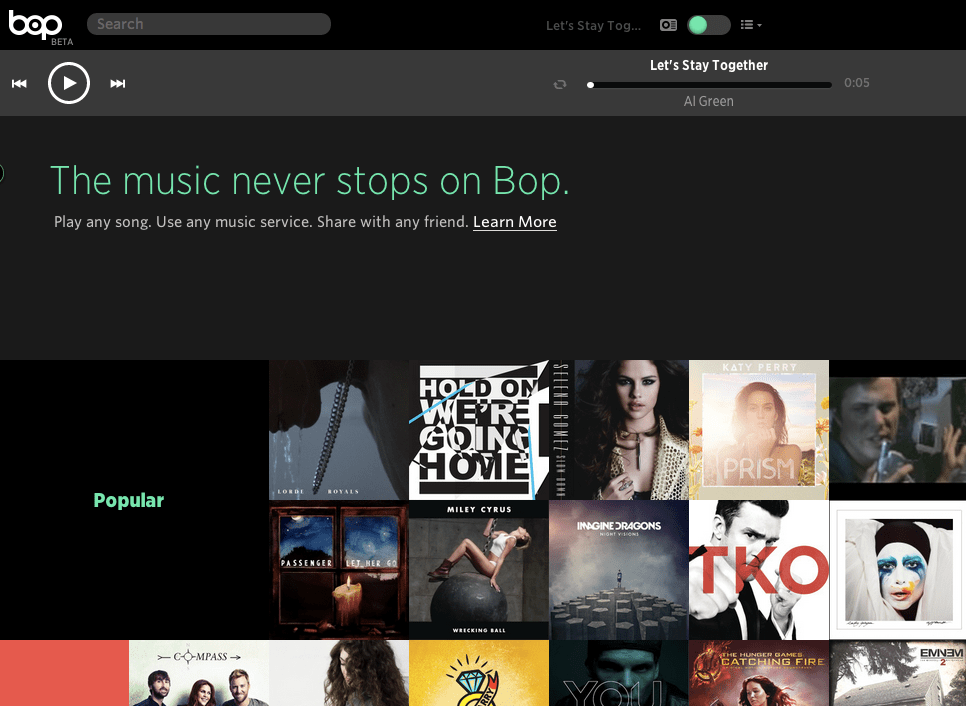Open the curly-haired woman album cover
The image size is (966, 706).
click(339, 673)
